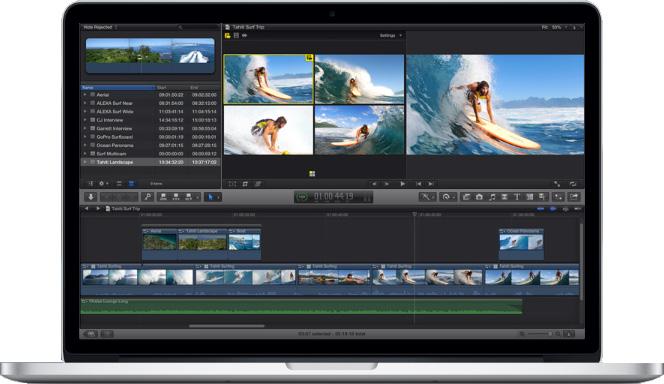Select the bottom-right barrel wave angle

click(x=360, y=130)
